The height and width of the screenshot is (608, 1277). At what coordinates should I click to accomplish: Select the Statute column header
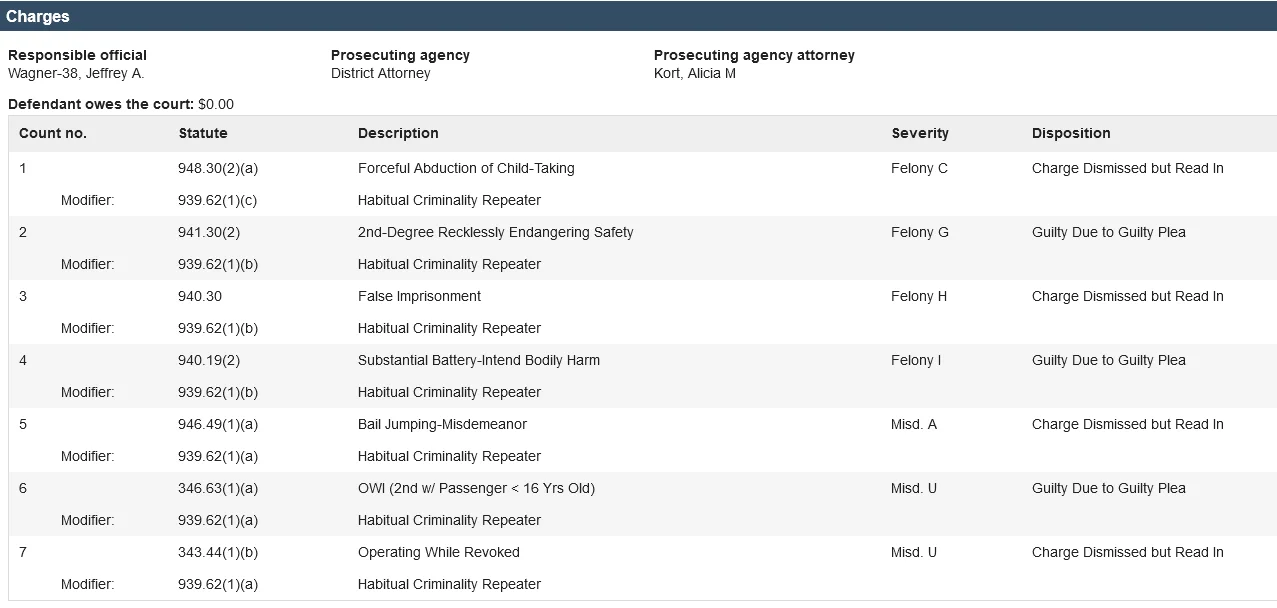coord(203,133)
